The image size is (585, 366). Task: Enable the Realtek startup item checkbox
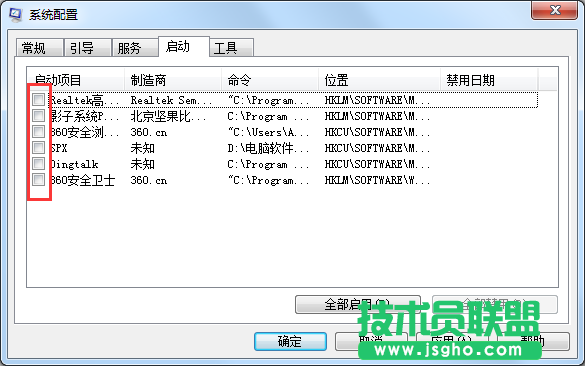[x=38, y=100]
